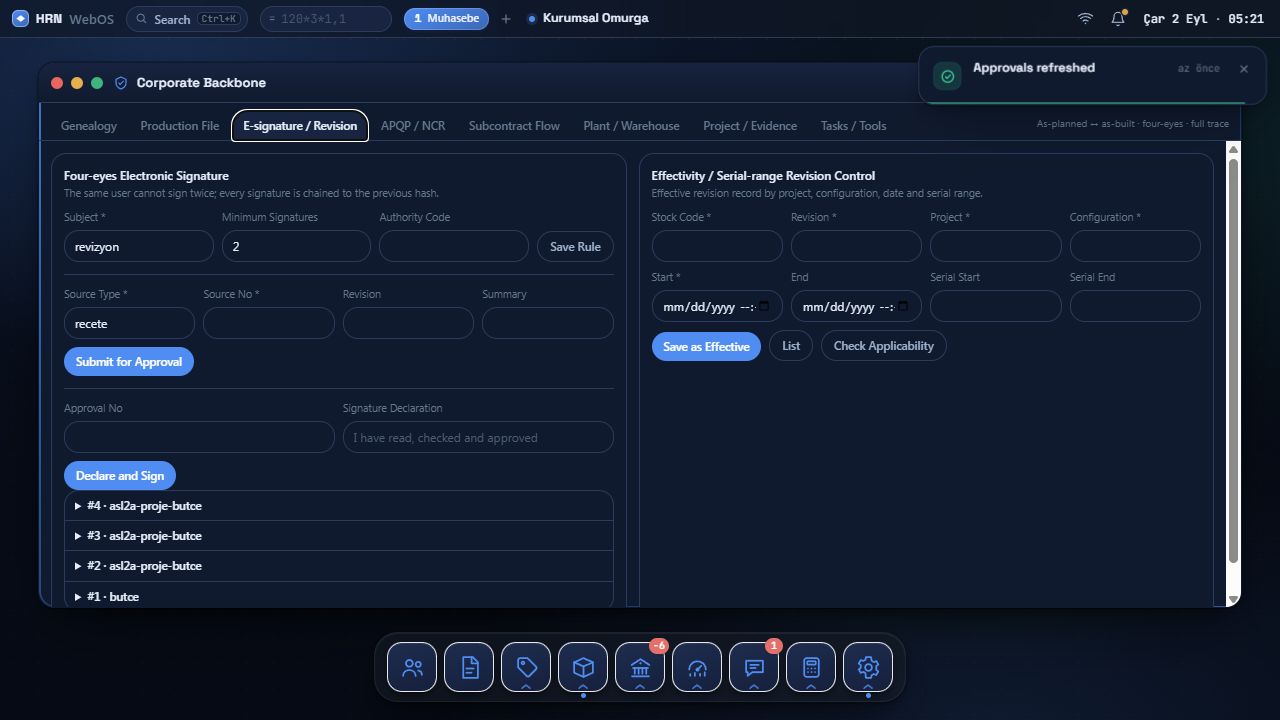
Task: Focus the Configuration field
Action: click(1135, 247)
